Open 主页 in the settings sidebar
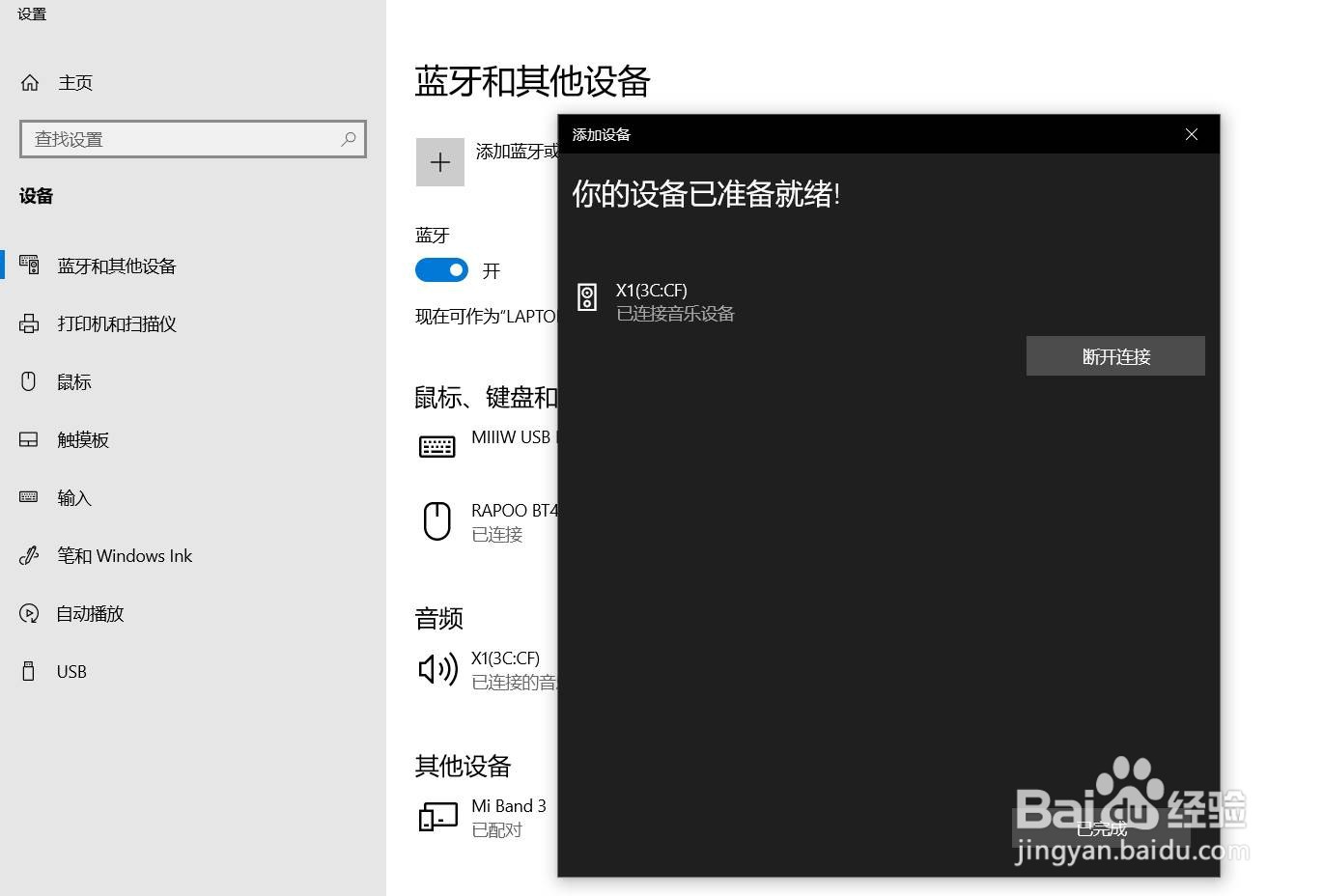The width and height of the screenshot is (1323, 896). click(x=75, y=83)
